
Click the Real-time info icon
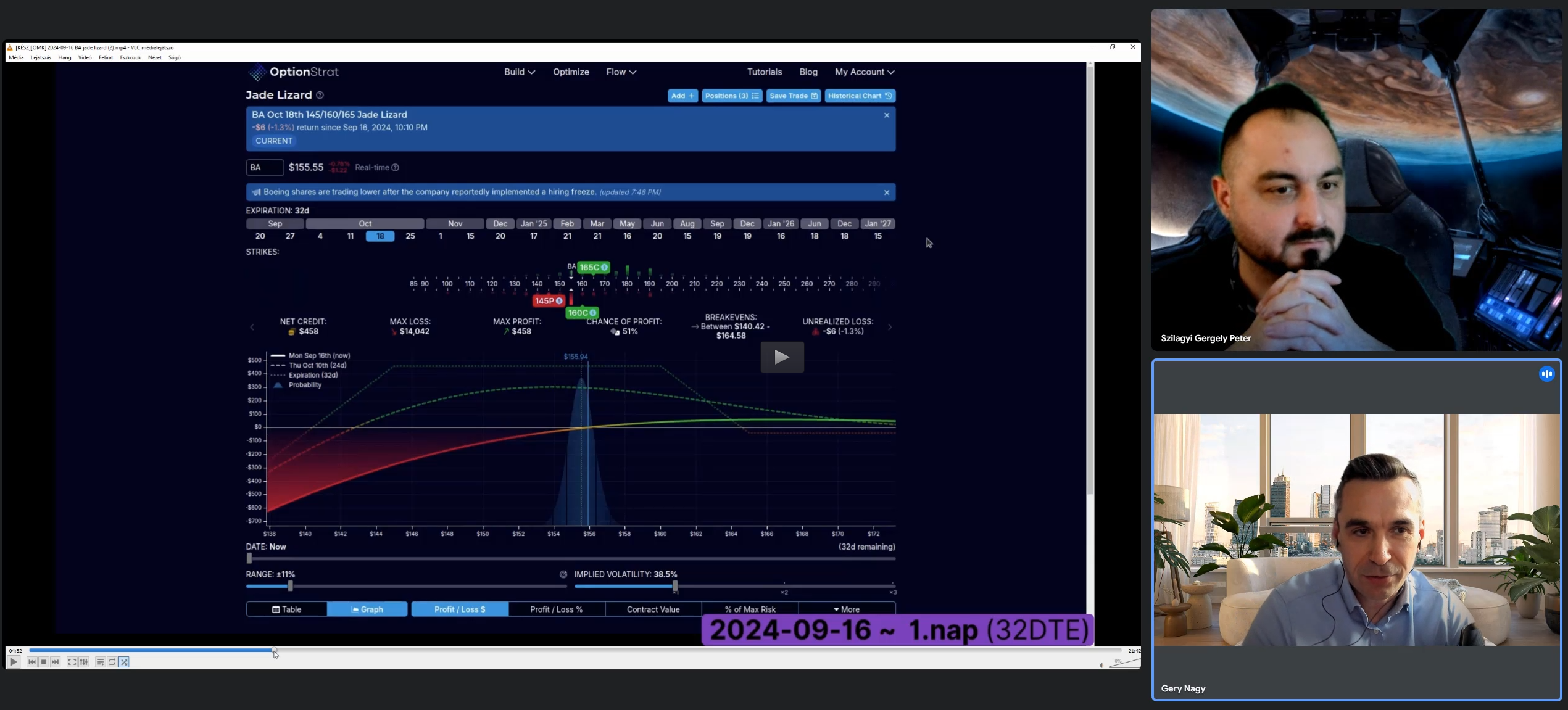click(395, 167)
